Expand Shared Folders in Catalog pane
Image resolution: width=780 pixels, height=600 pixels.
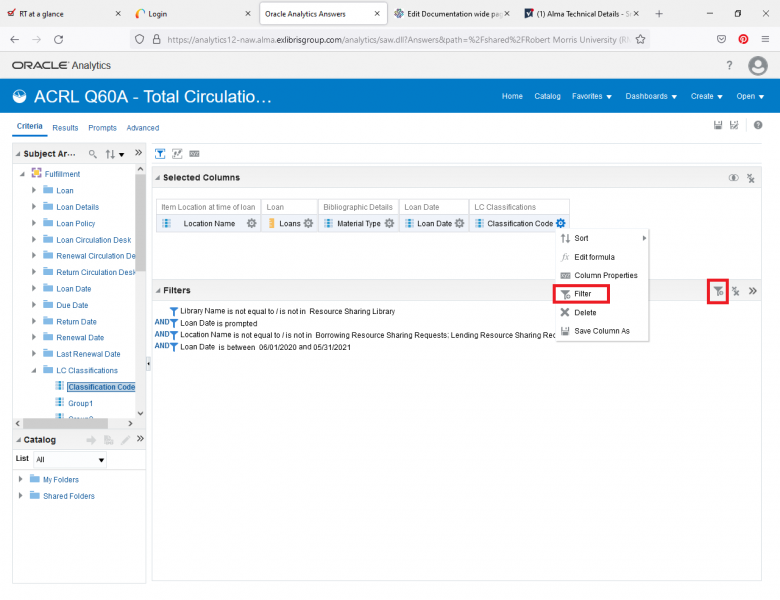pos(20,496)
